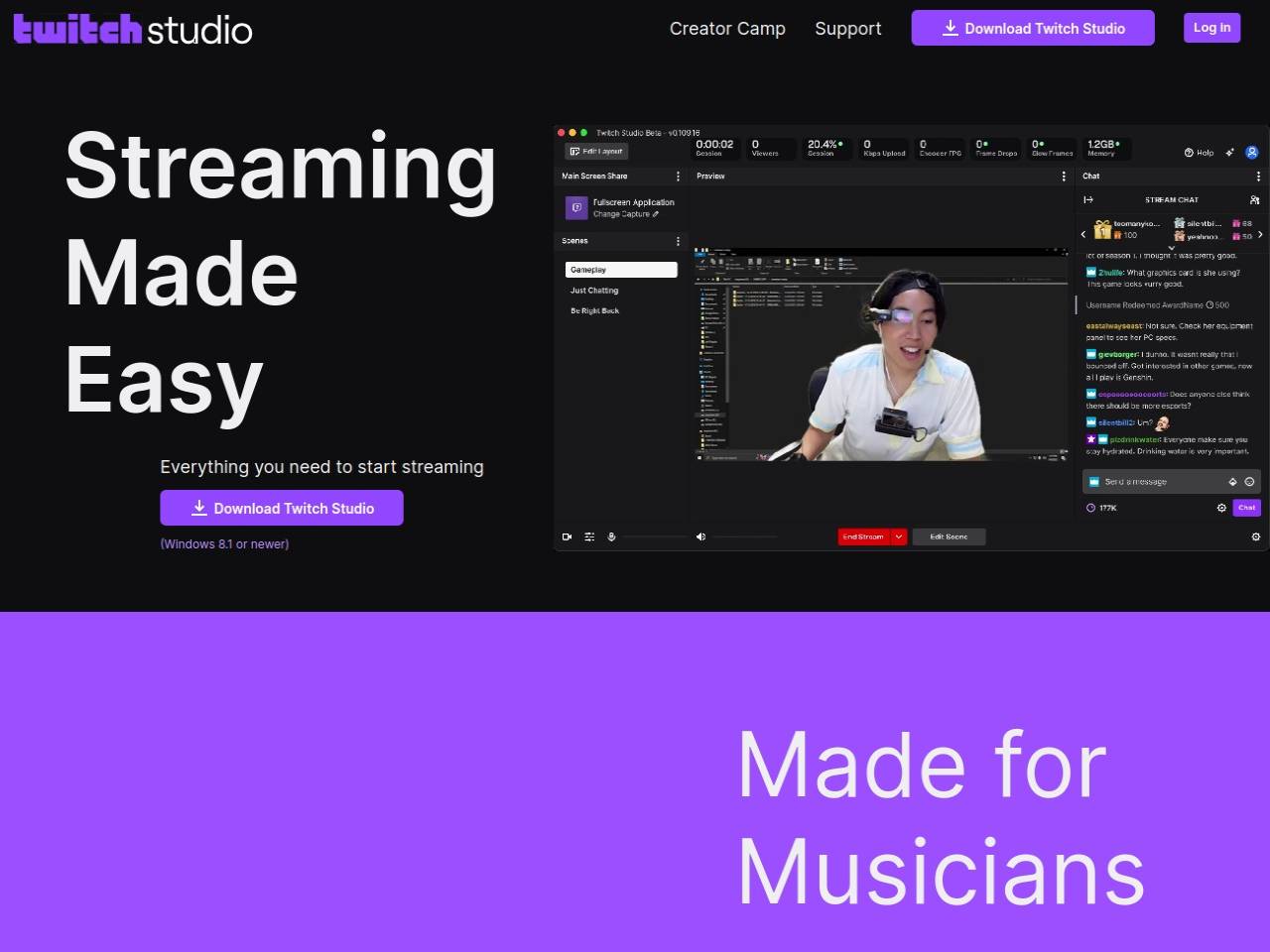The height and width of the screenshot is (952, 1270).
Task: Expand the gift leaderboard down chevron
Action: coord(1172,248)
